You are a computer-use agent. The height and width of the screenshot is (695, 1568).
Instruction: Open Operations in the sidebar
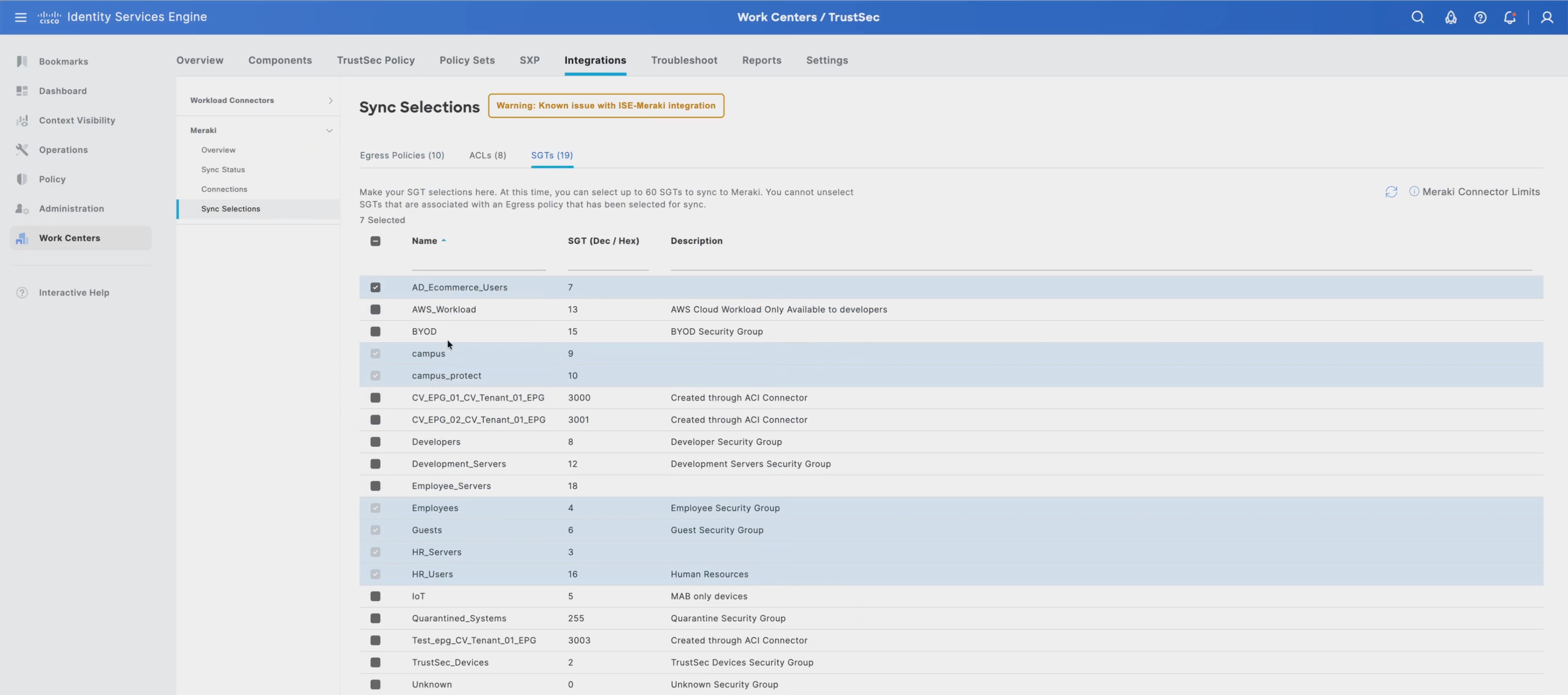click(x=63, y=150)
